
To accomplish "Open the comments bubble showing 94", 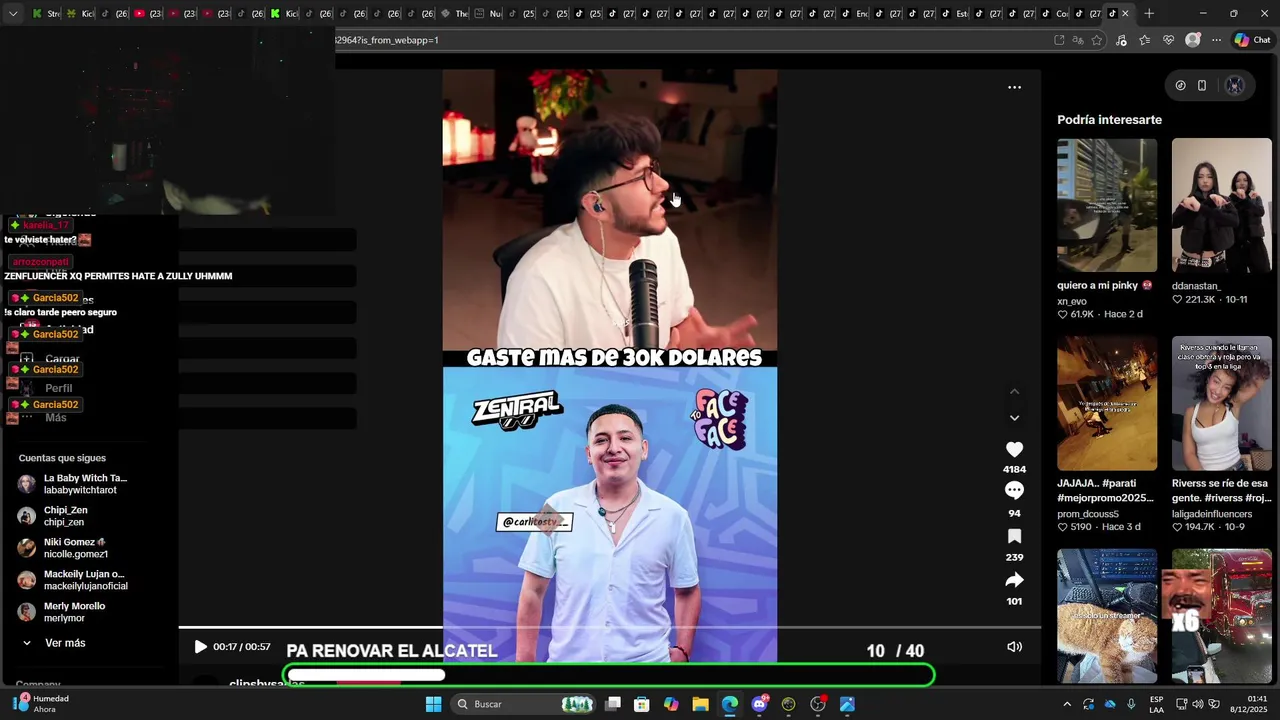I will [x=1014, y=490].
